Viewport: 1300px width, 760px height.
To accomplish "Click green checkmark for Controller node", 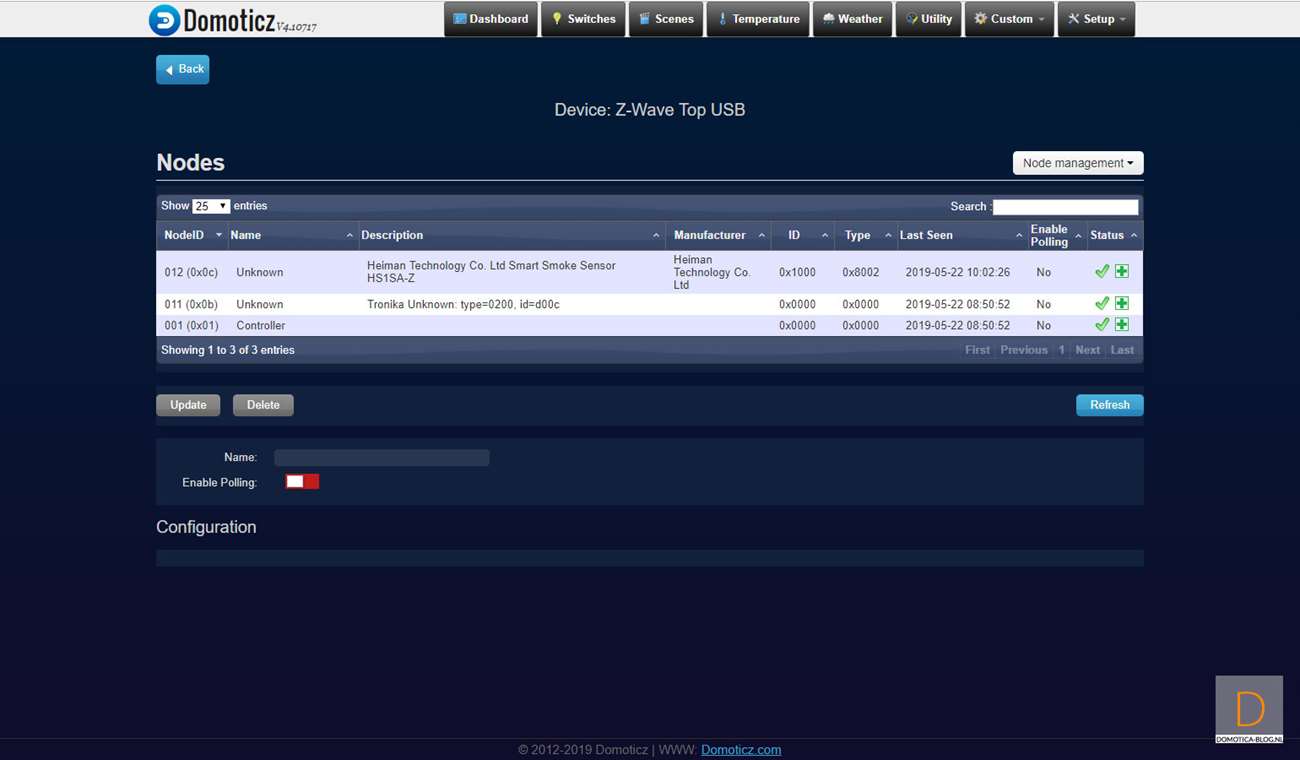I will [x=1101, y=325].
